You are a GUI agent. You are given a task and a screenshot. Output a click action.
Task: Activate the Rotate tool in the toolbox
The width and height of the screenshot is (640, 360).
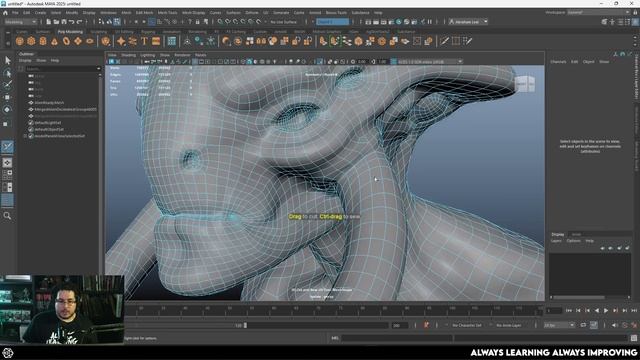point(7,109)
